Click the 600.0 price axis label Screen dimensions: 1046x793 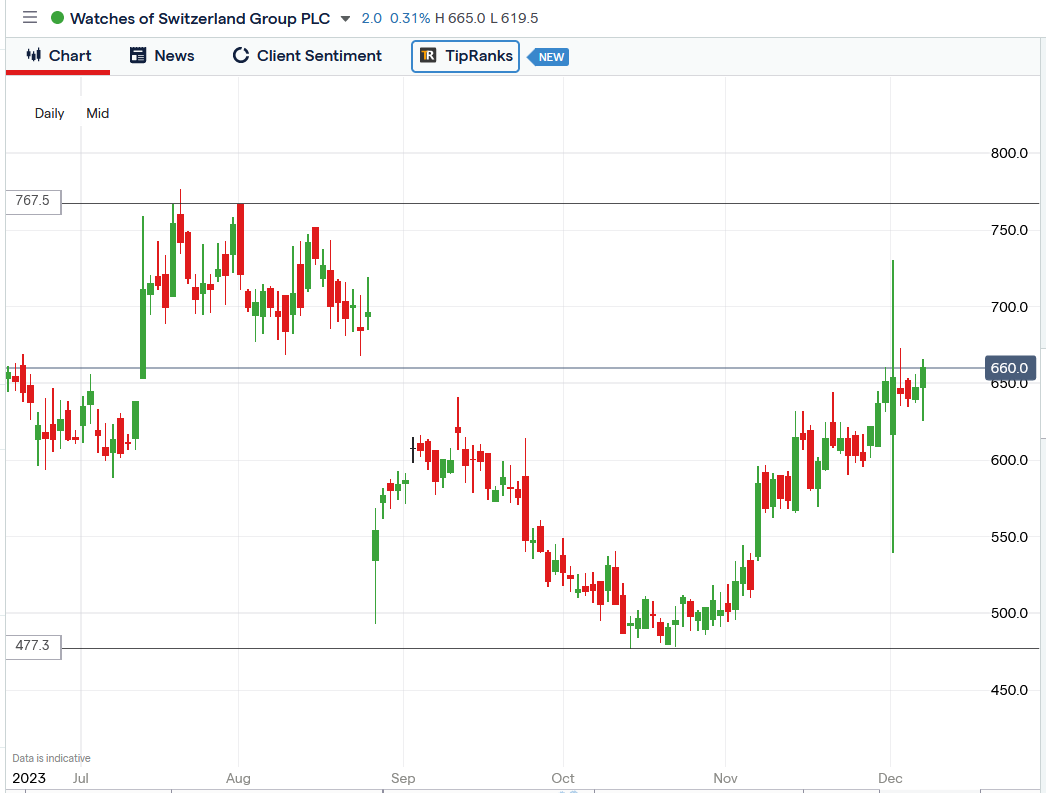[1009, 460]
